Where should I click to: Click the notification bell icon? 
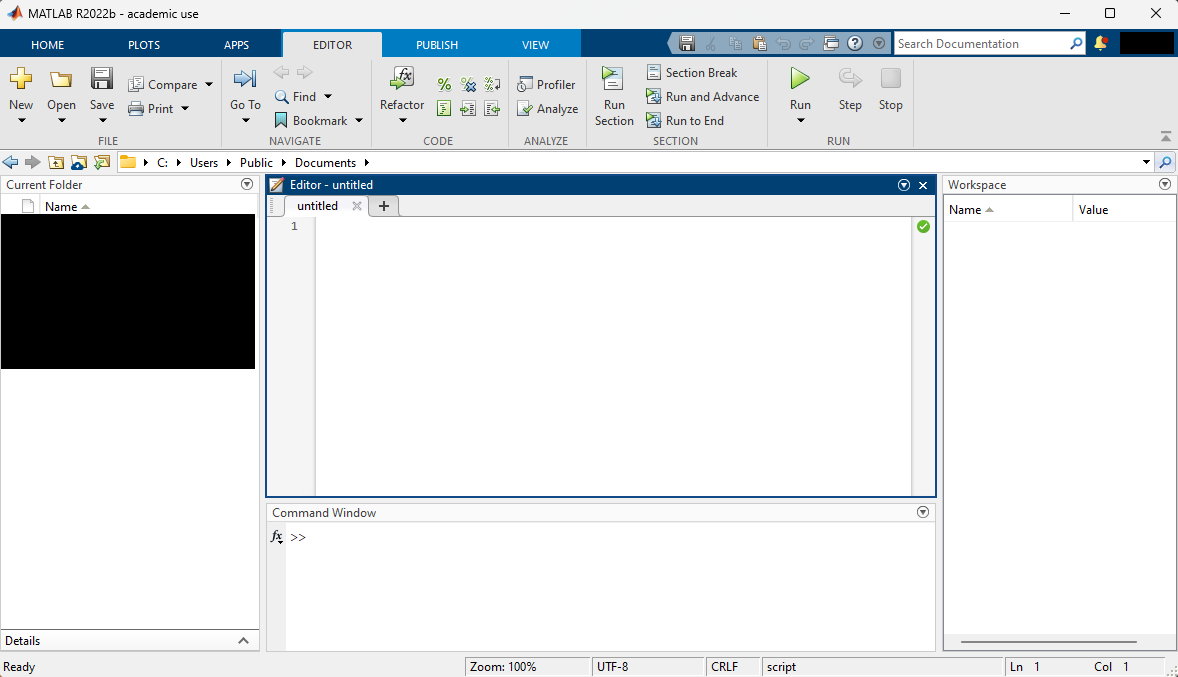point(1101,44)
